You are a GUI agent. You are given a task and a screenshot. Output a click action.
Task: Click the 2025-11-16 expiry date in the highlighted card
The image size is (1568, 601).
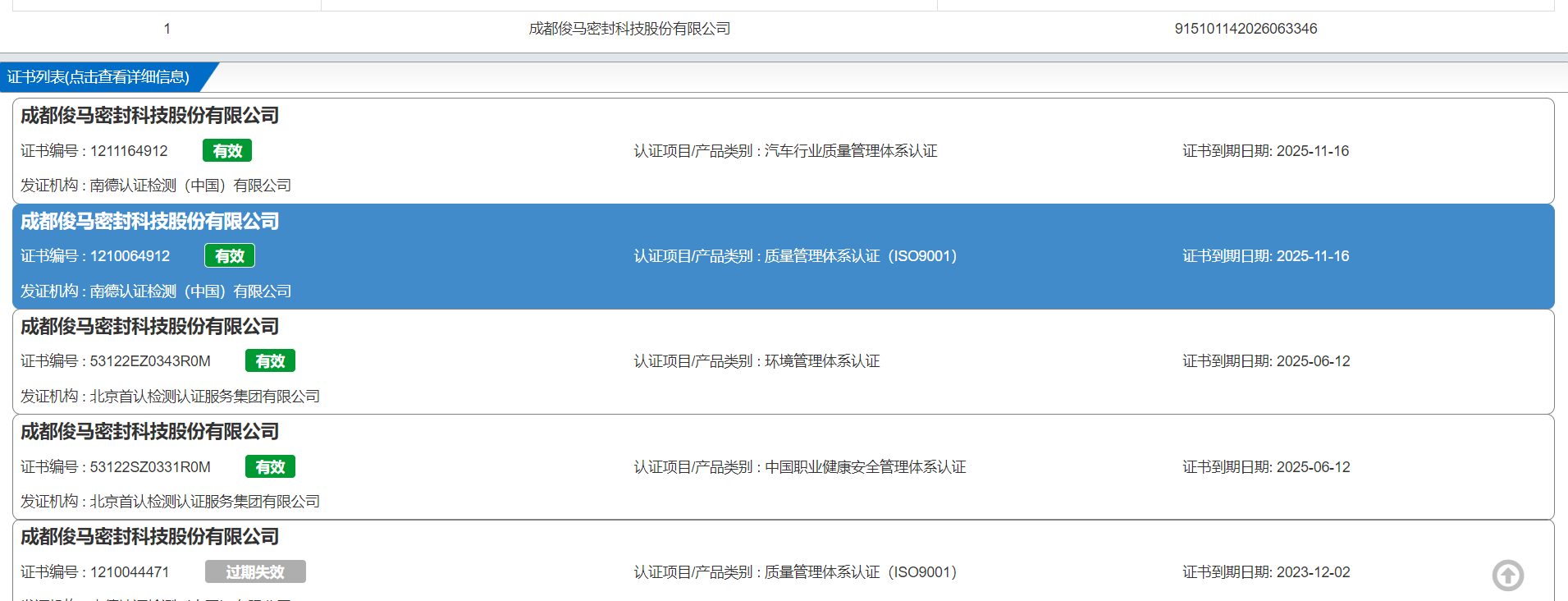[x=1313, y=256]
